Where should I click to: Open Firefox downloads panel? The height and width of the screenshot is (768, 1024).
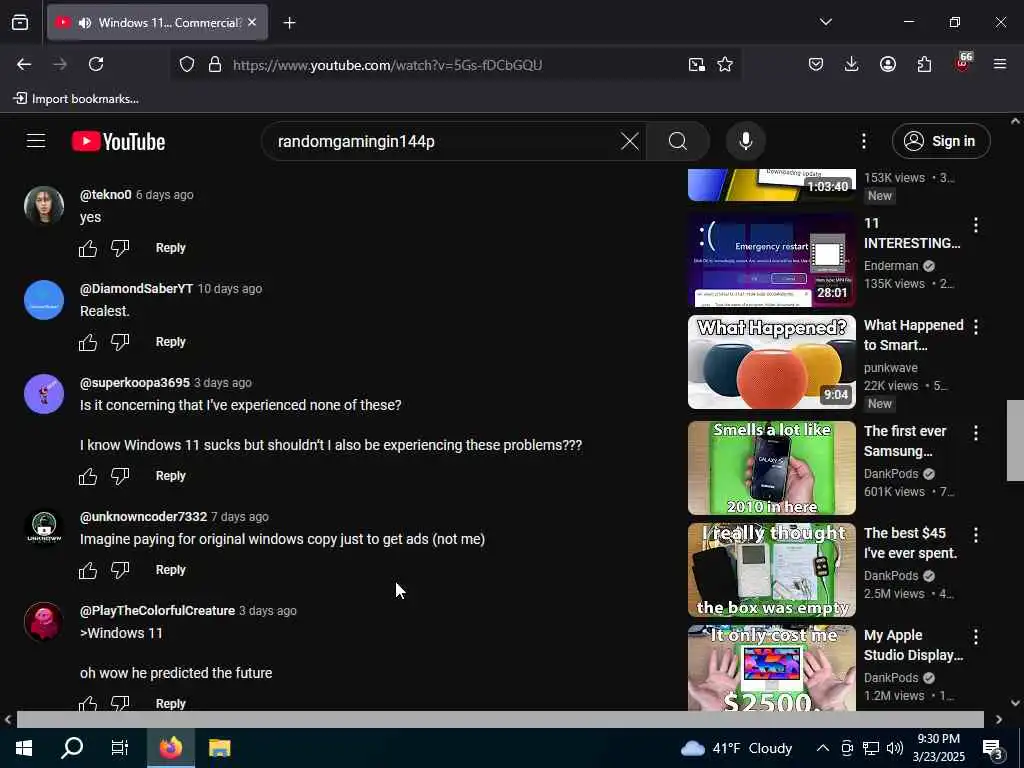coord(851,64)
